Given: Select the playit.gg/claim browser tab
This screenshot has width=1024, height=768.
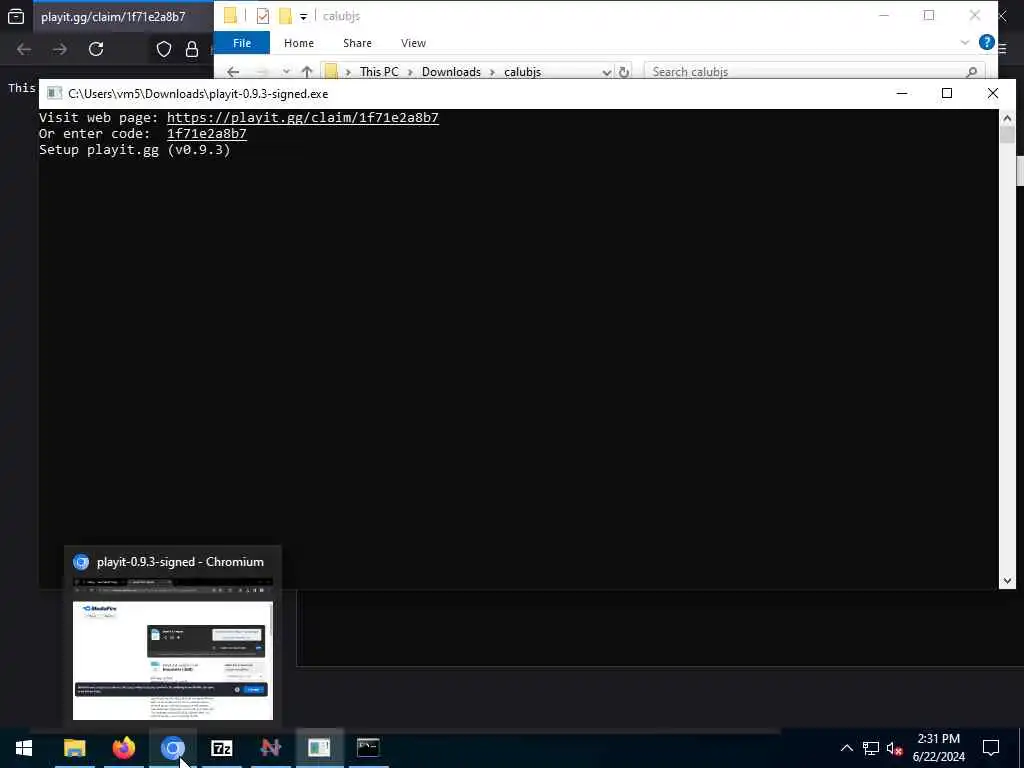Looking at the screenshot, I should click(122, 16).
